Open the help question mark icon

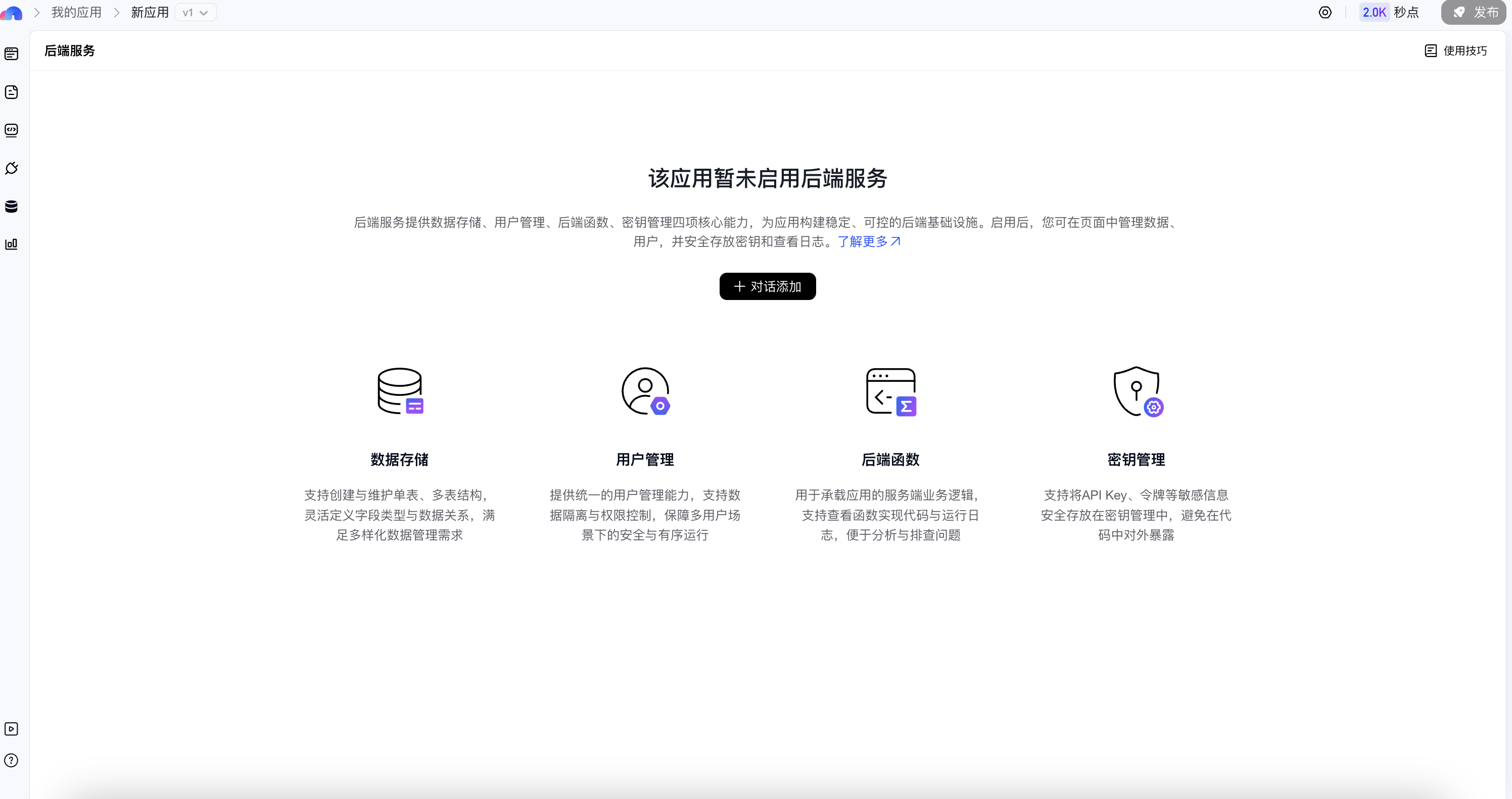(x=11, y=760)
